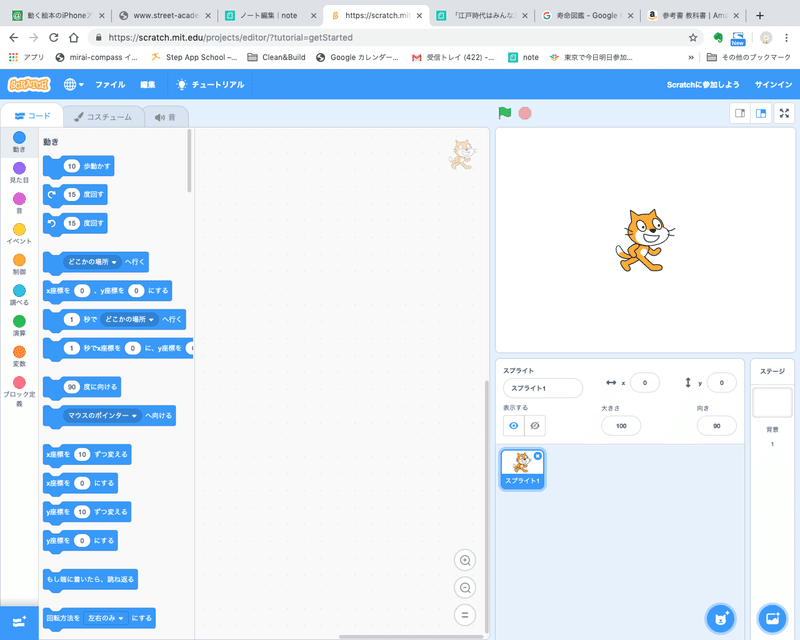The height and width of the screenshot is (640, 800).
Task: Select the イベント yellow category
Action: pos(19,233)
